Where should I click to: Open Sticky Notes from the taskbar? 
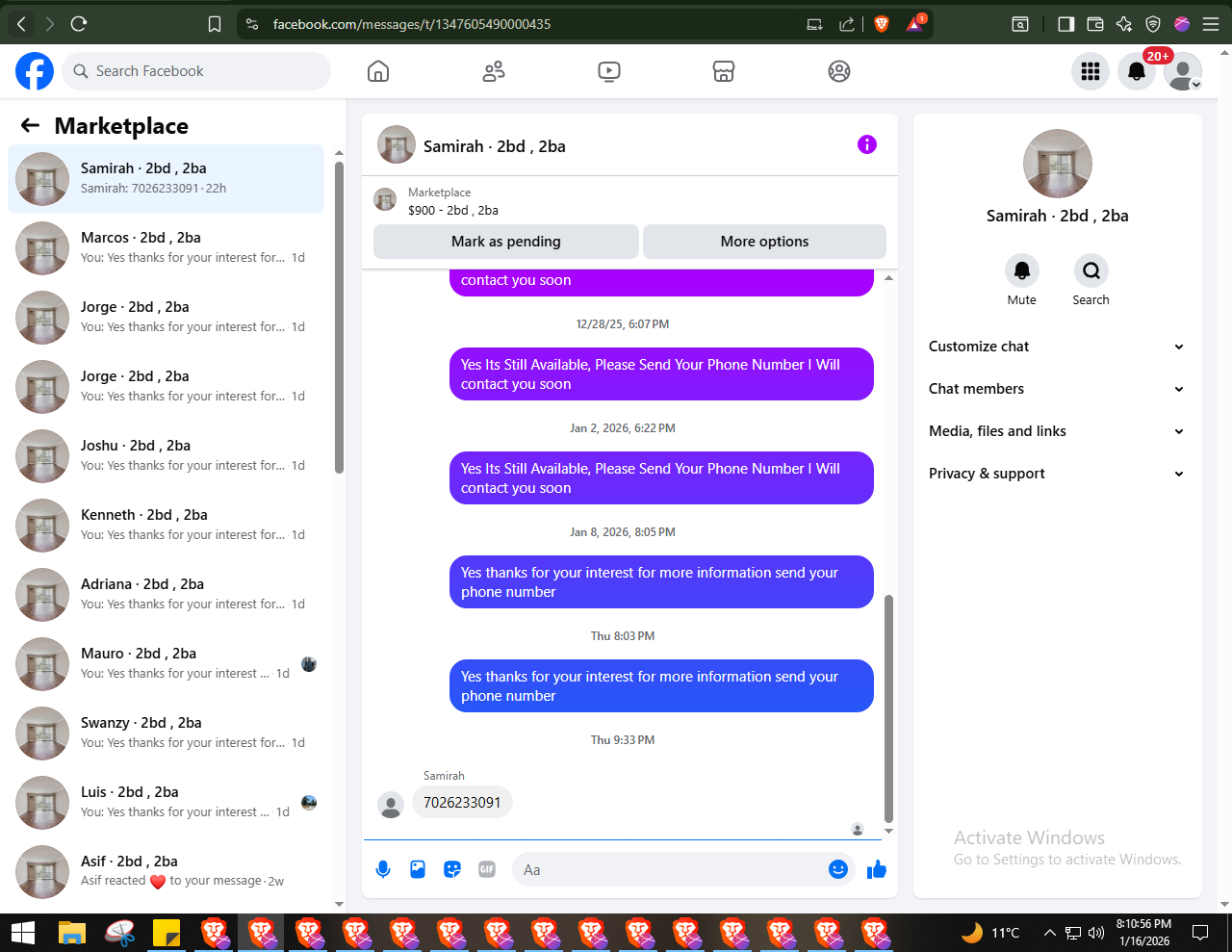167,933
